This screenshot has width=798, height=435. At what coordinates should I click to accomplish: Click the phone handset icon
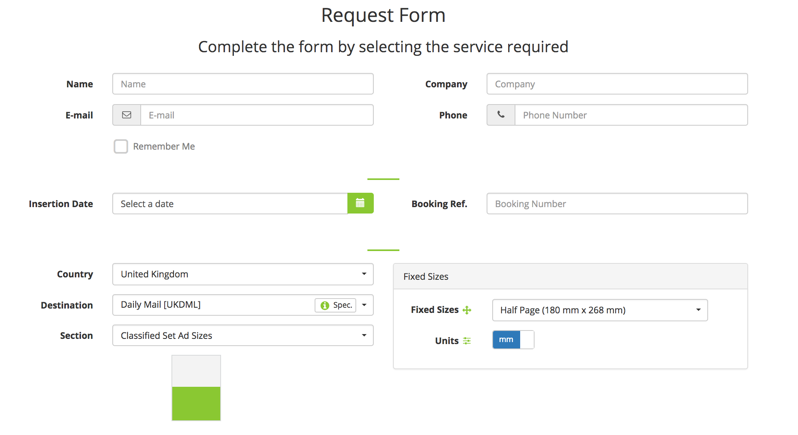click(501, 115)
